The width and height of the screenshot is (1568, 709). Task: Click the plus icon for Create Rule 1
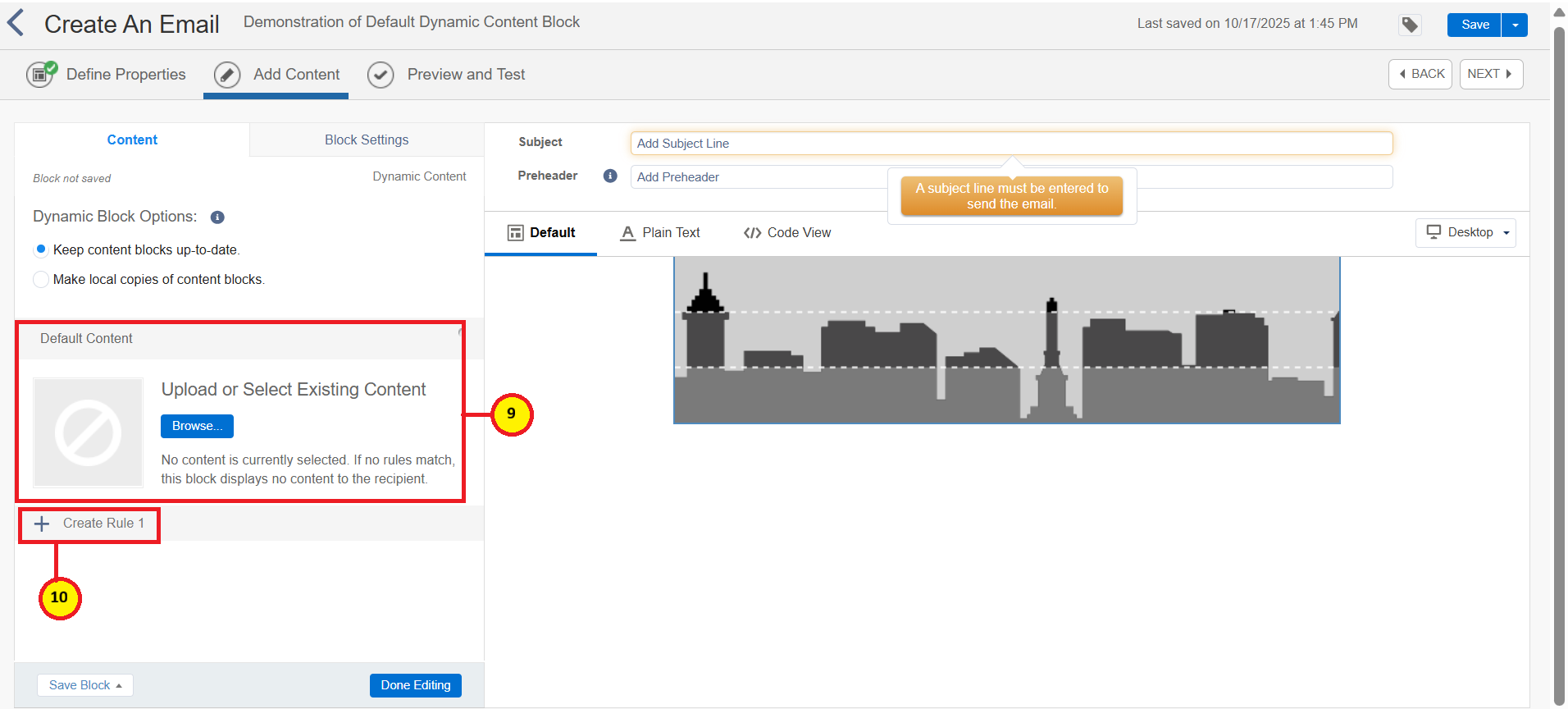(42, 524)
